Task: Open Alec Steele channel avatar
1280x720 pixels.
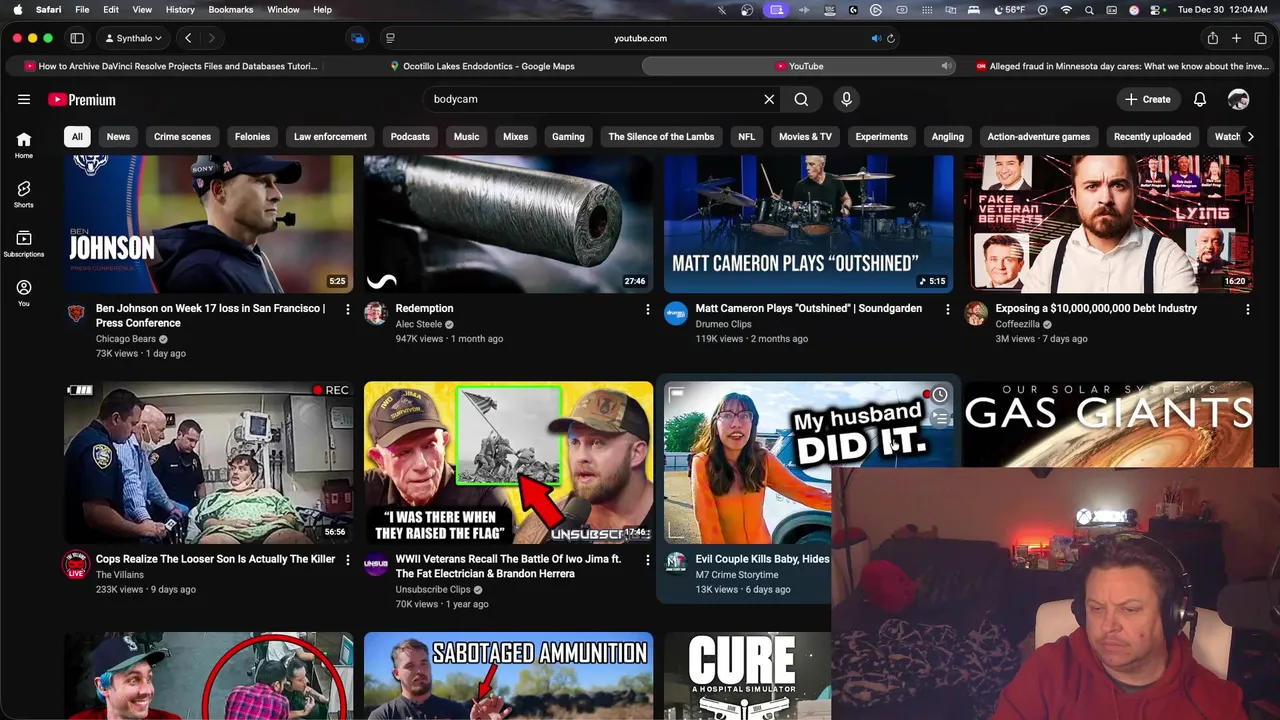Action: [376, 313]
